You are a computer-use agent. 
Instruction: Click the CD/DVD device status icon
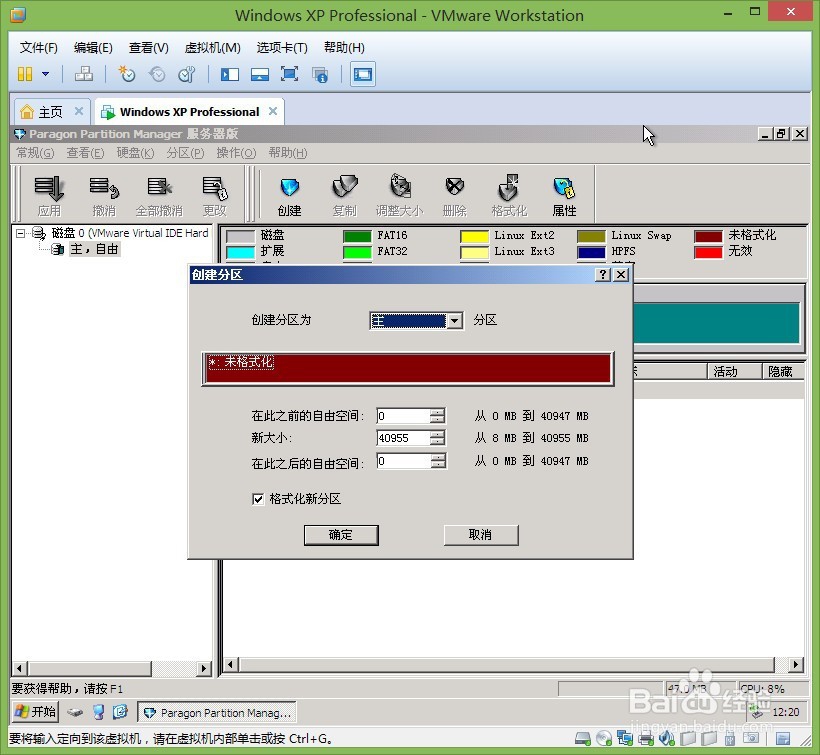click(x=604, y=739)
